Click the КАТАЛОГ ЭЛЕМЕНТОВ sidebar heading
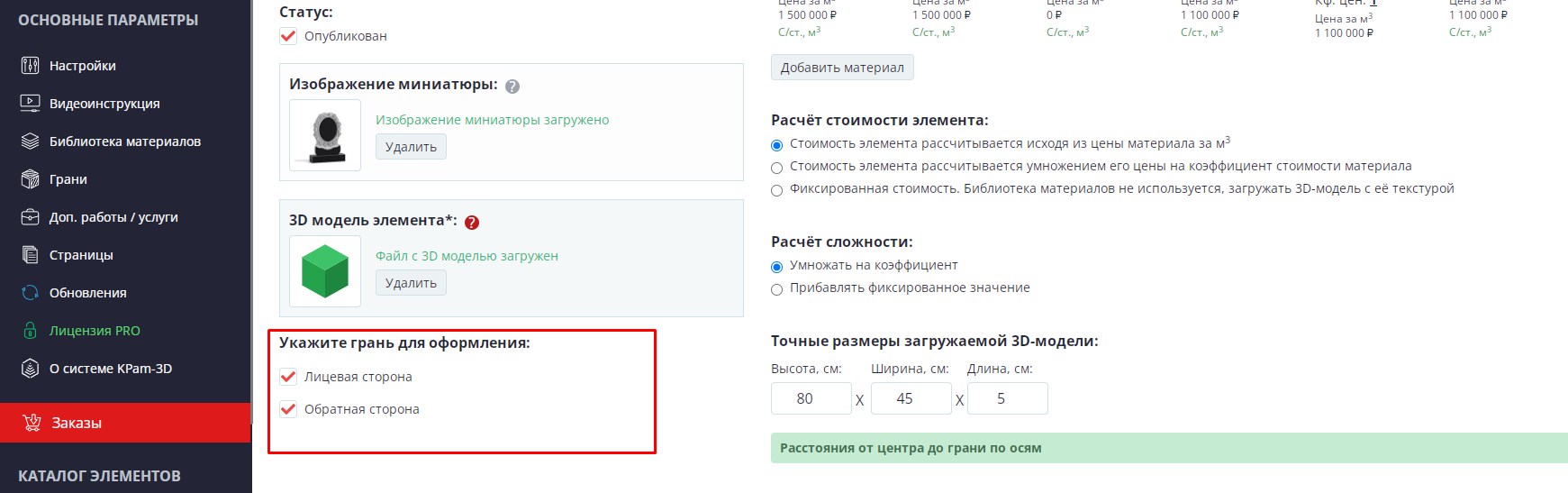1568x493 pixels. (99, 476)
